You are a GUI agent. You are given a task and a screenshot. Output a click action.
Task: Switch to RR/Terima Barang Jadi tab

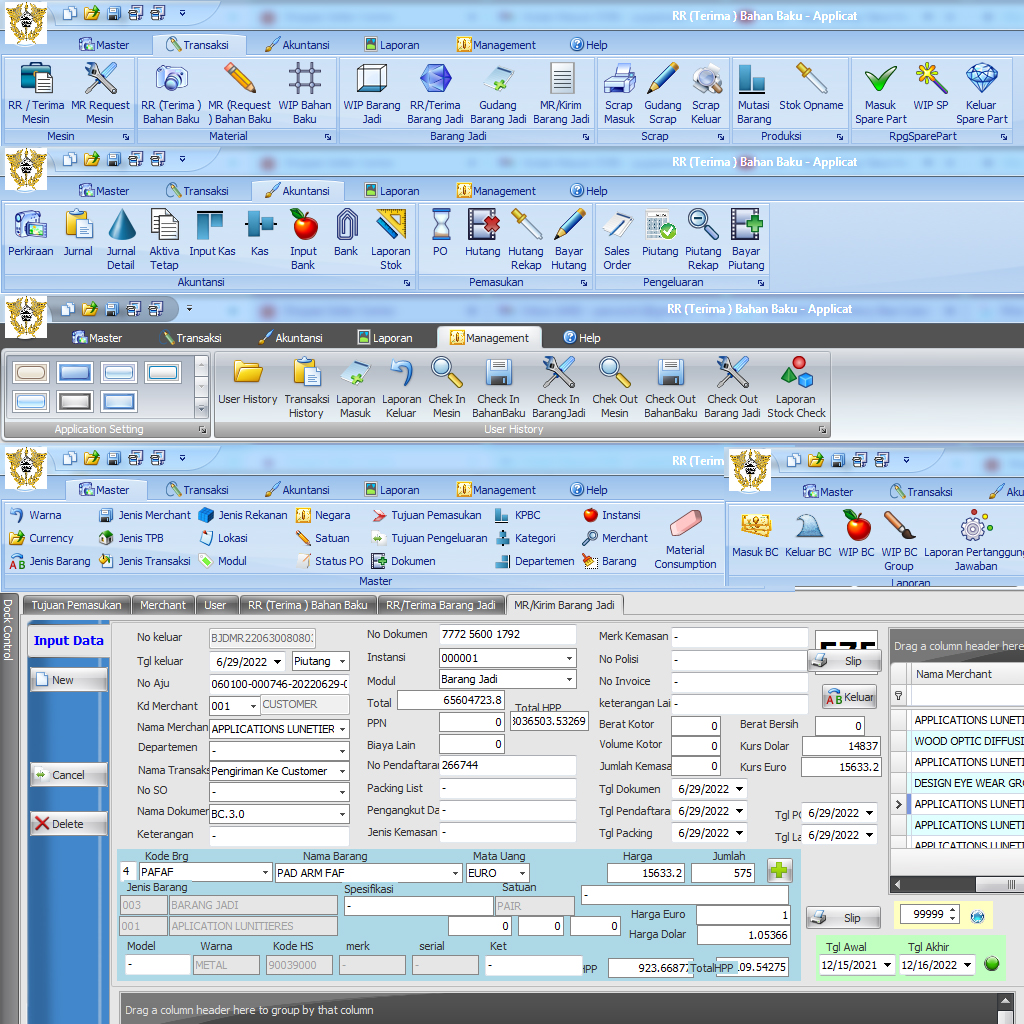440,605
